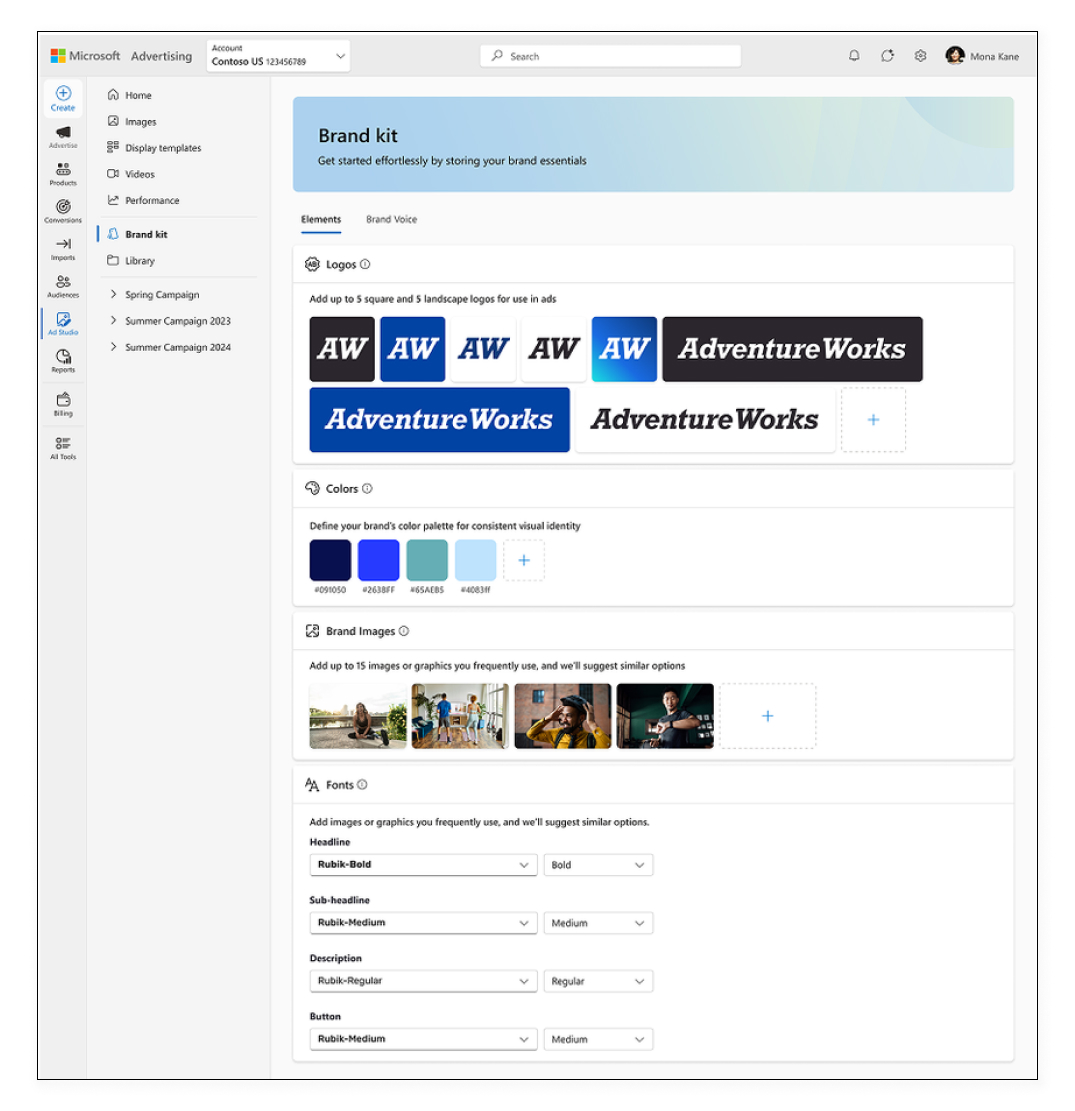
Task: Open notifications bell icon
Action: pyautogui.click(x=854, y=56)
